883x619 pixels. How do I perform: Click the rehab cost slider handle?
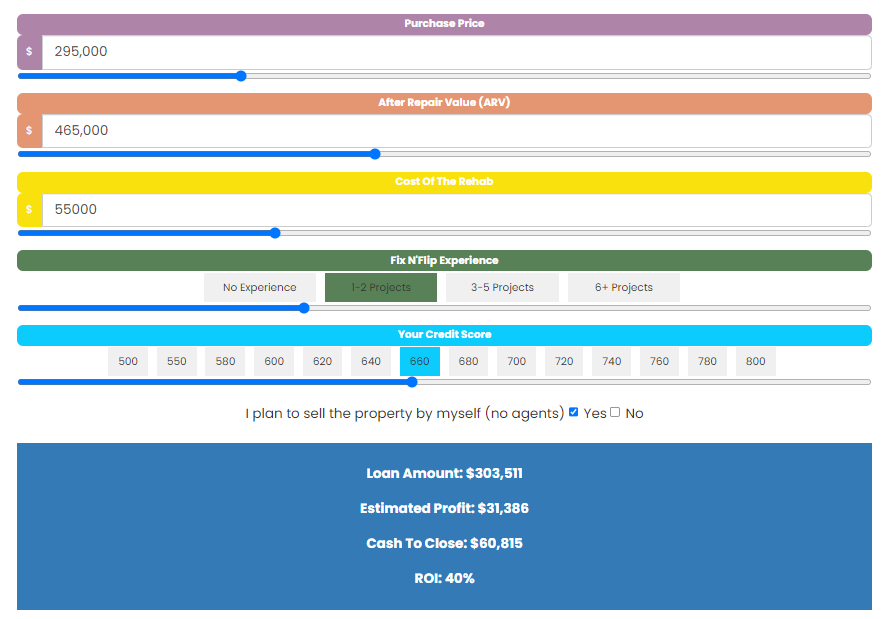tap(275, 233)
